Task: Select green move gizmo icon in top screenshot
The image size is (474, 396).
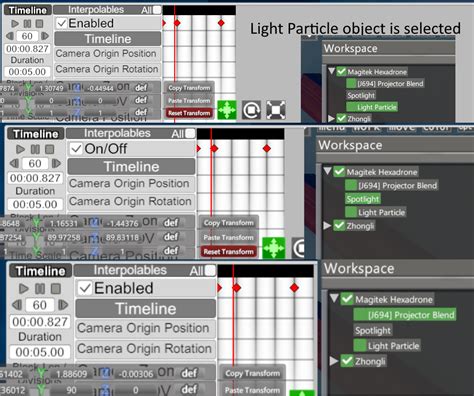Action: [227, 110]
